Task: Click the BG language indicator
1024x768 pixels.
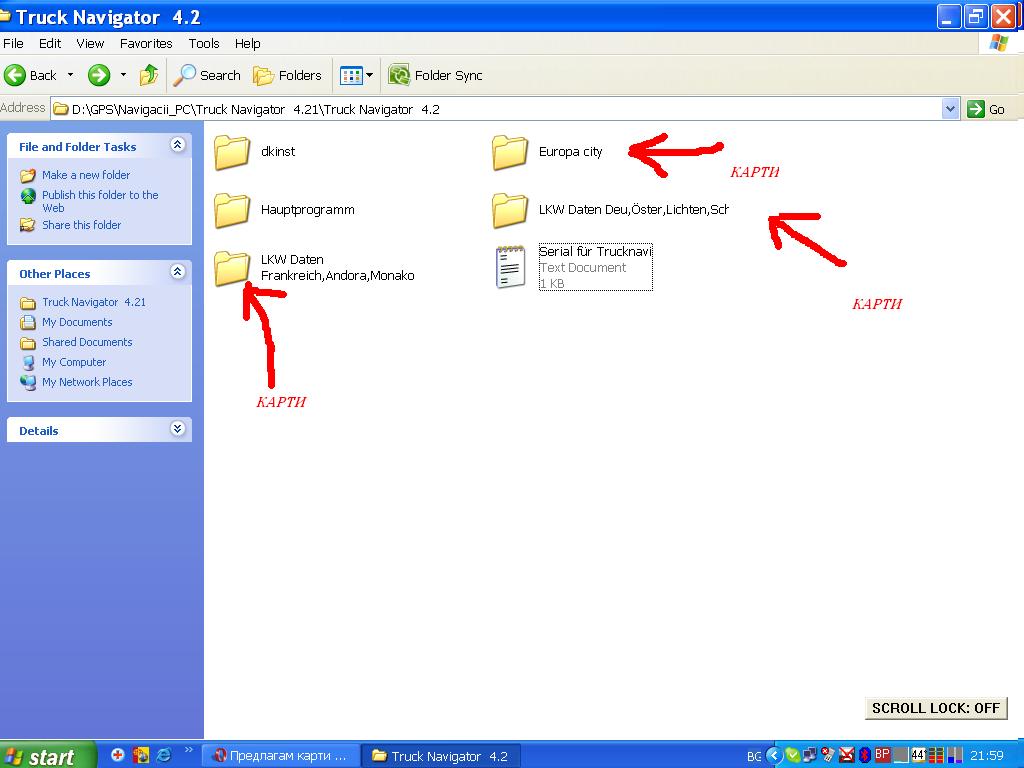Action: 754,756
